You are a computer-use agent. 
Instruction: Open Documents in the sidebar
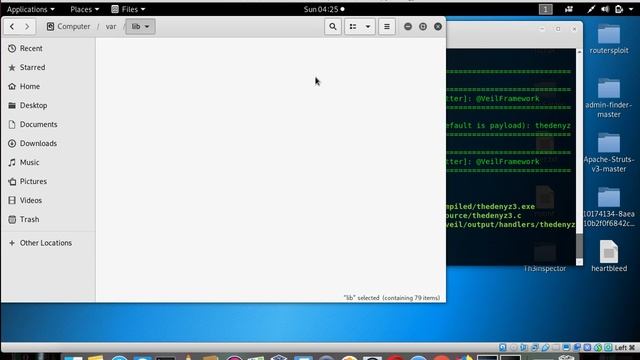48,124
